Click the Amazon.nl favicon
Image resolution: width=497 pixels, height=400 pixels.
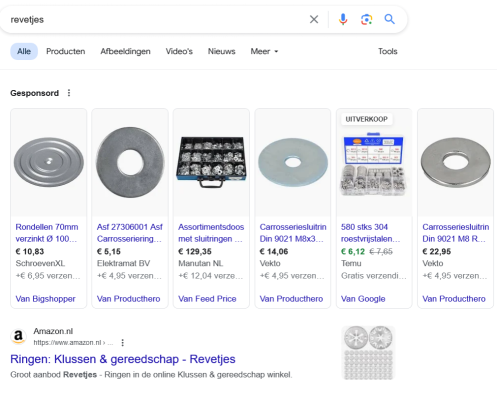[x=19, y=336]
